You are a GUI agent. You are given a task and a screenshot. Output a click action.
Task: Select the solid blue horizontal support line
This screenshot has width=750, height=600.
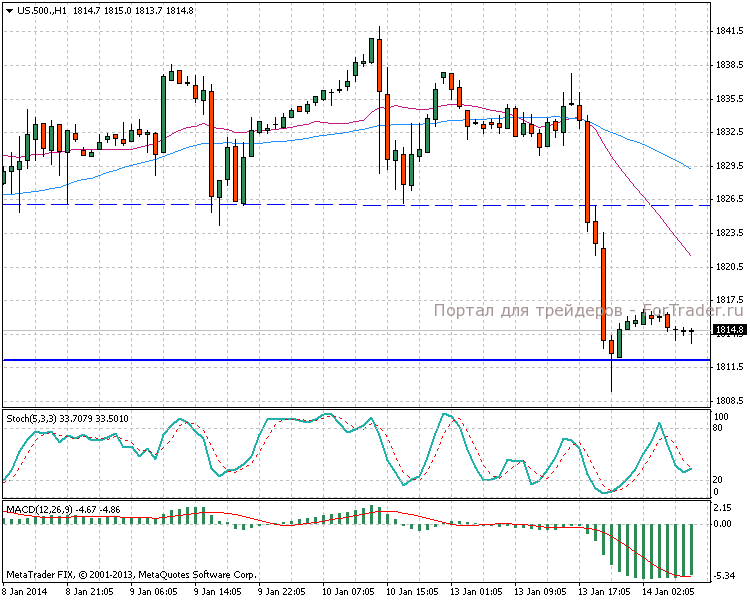(x=300, y=359)
